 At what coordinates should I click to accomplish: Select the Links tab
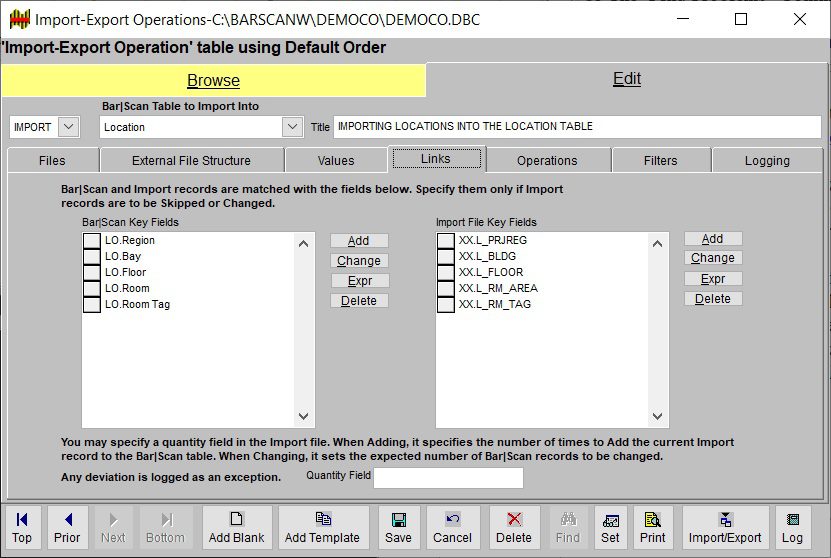pos(436,159)
